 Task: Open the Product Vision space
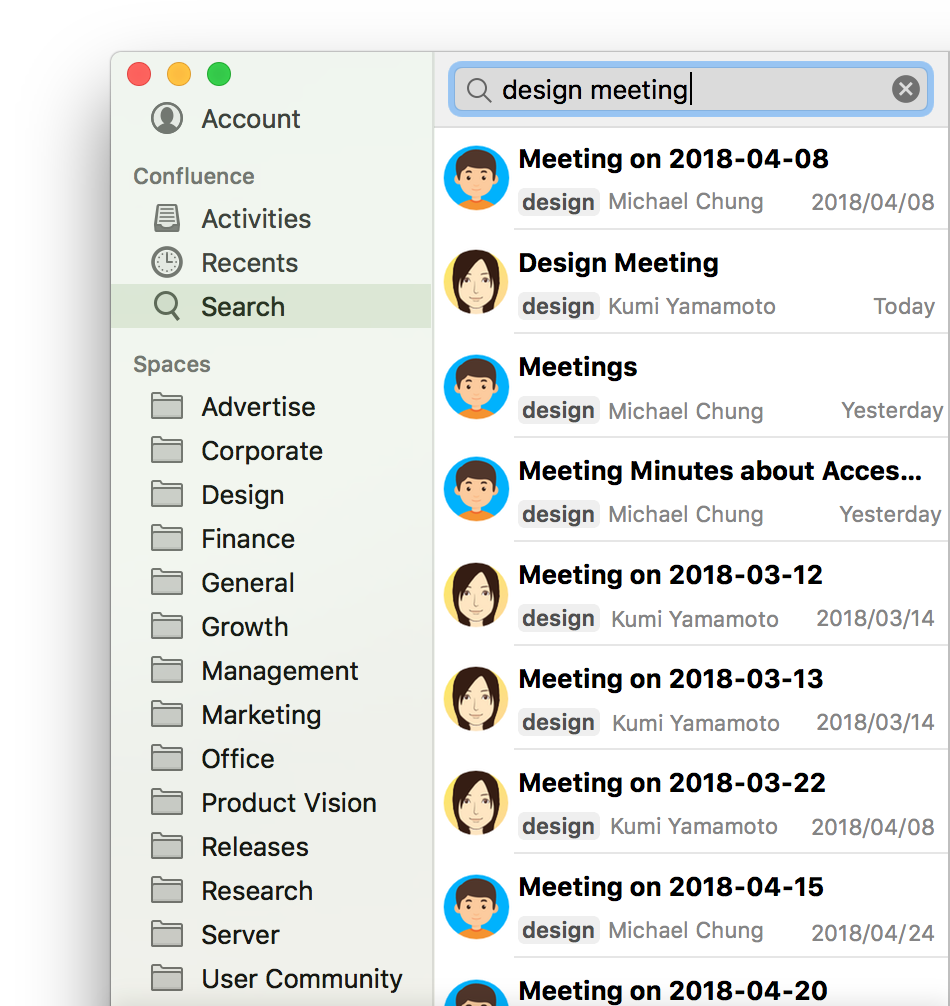288,803
